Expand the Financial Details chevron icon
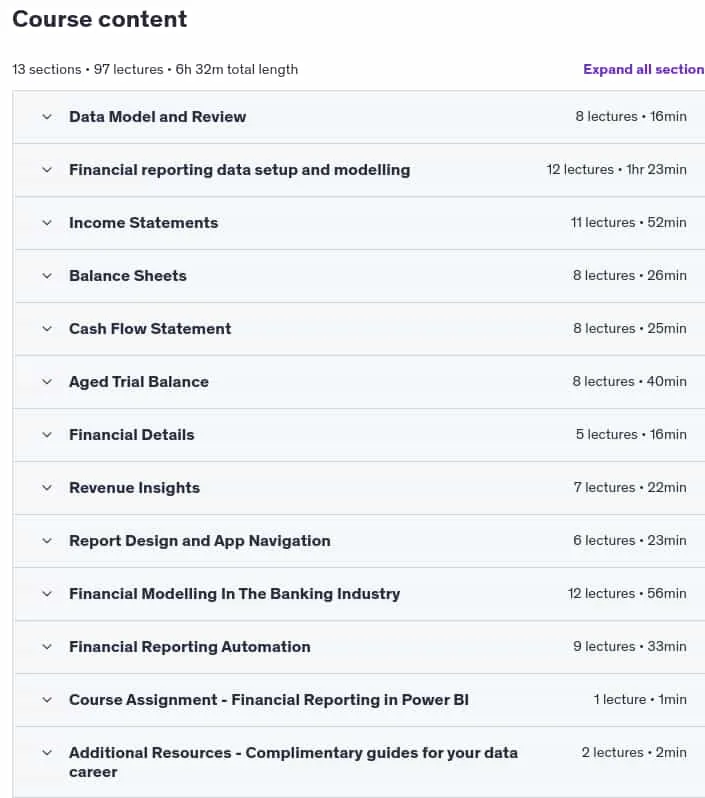The width and height of the screenshot is (705, 798). coord(47,435)
